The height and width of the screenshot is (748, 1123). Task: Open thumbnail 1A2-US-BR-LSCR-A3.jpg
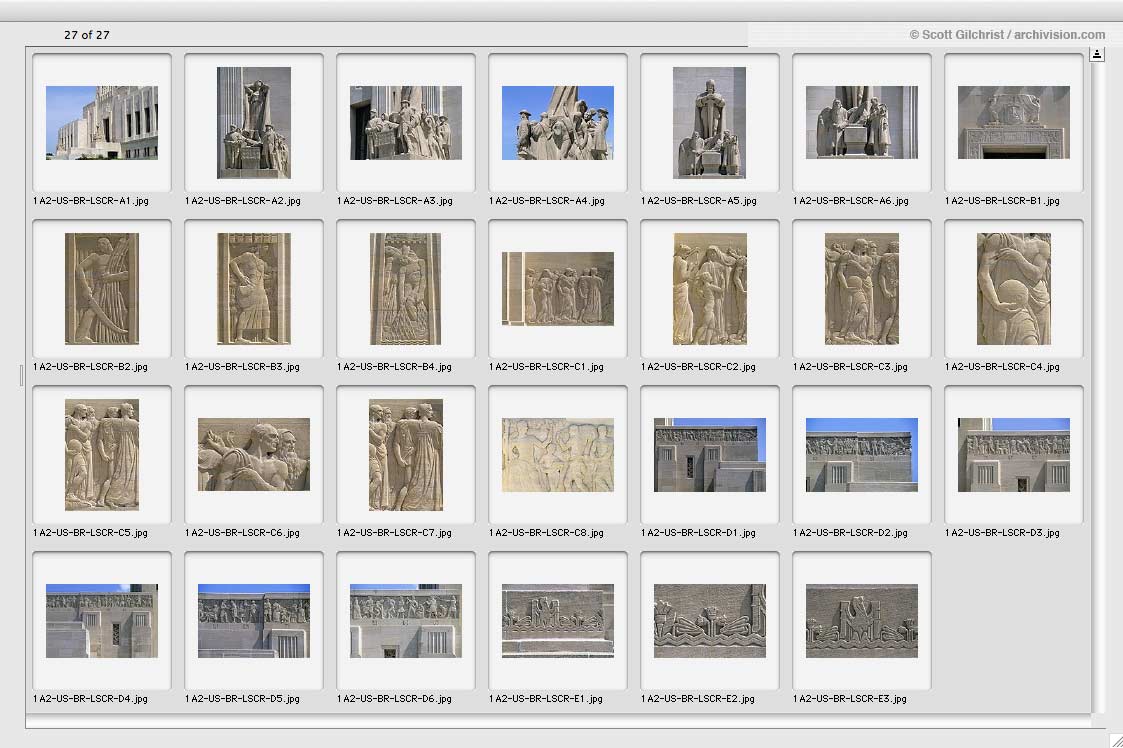point(405,123)
